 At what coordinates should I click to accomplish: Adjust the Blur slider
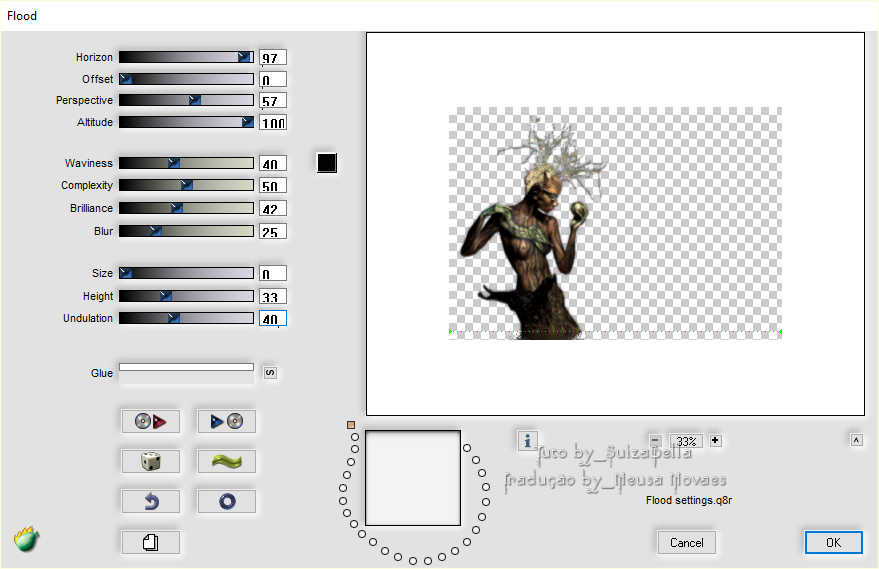[x=186, y=231]
